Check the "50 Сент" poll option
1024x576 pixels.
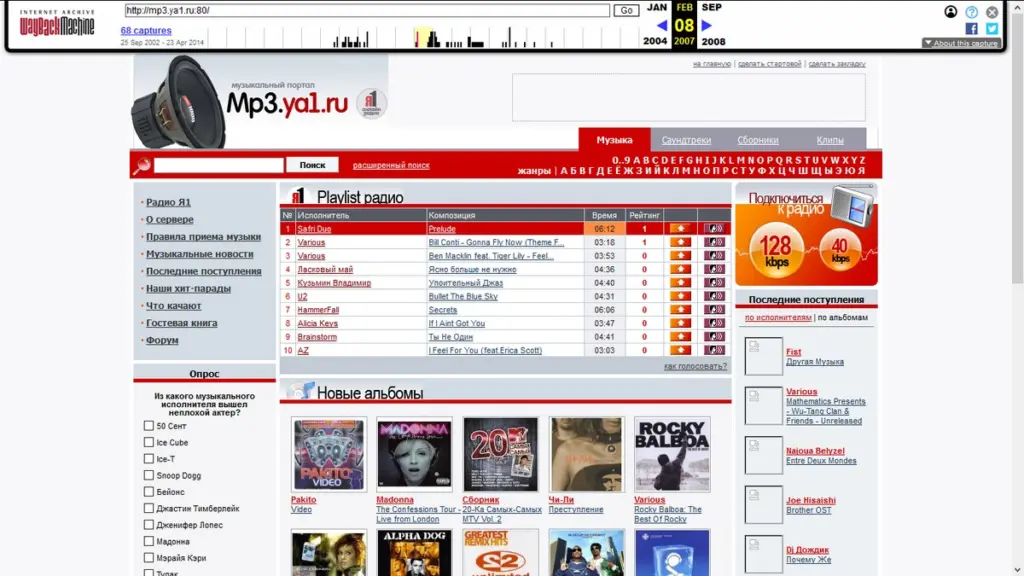coord(149,426)
